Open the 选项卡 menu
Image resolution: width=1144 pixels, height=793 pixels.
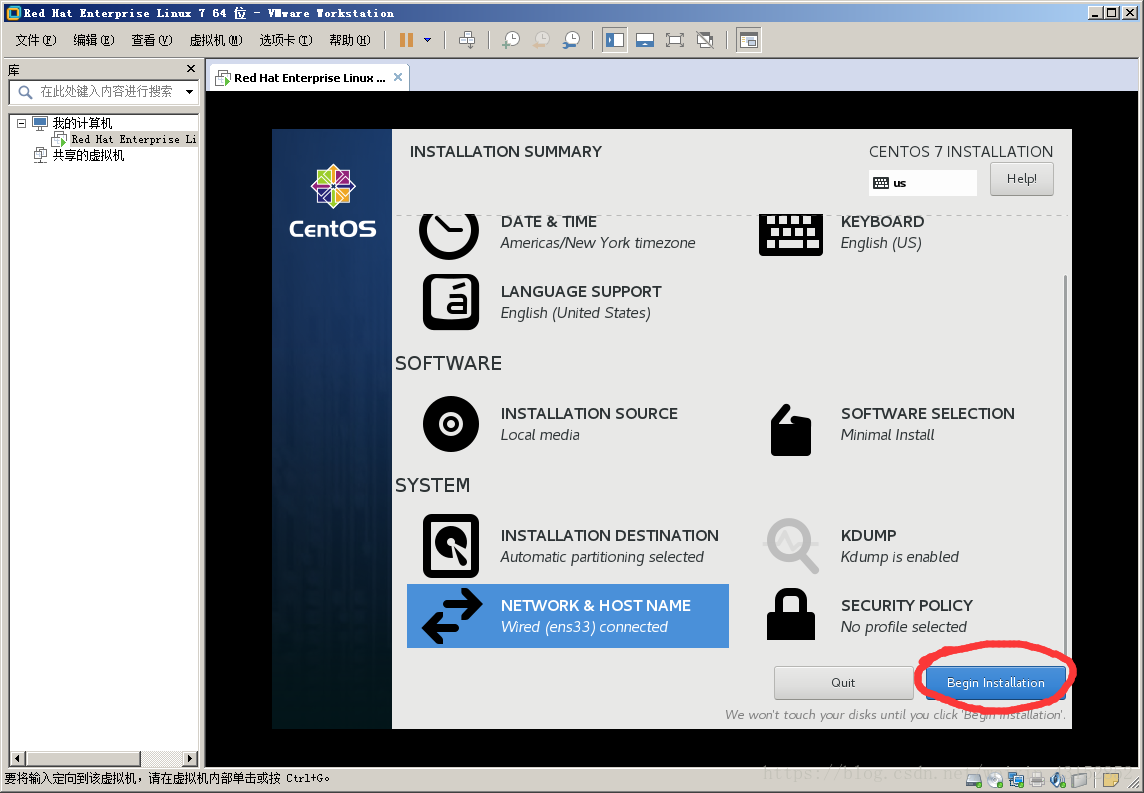[286, 40]
